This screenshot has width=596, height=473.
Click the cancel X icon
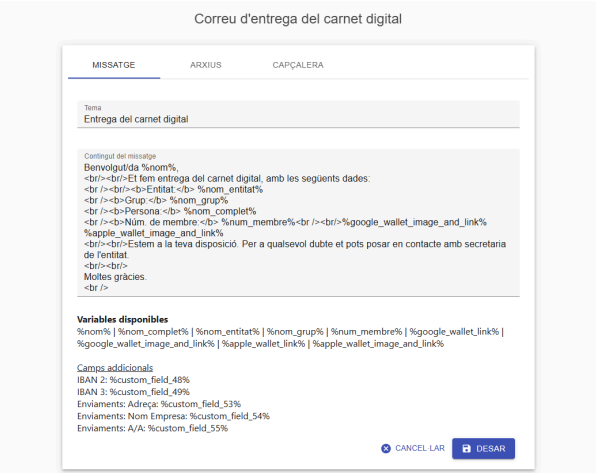[385, 449]
